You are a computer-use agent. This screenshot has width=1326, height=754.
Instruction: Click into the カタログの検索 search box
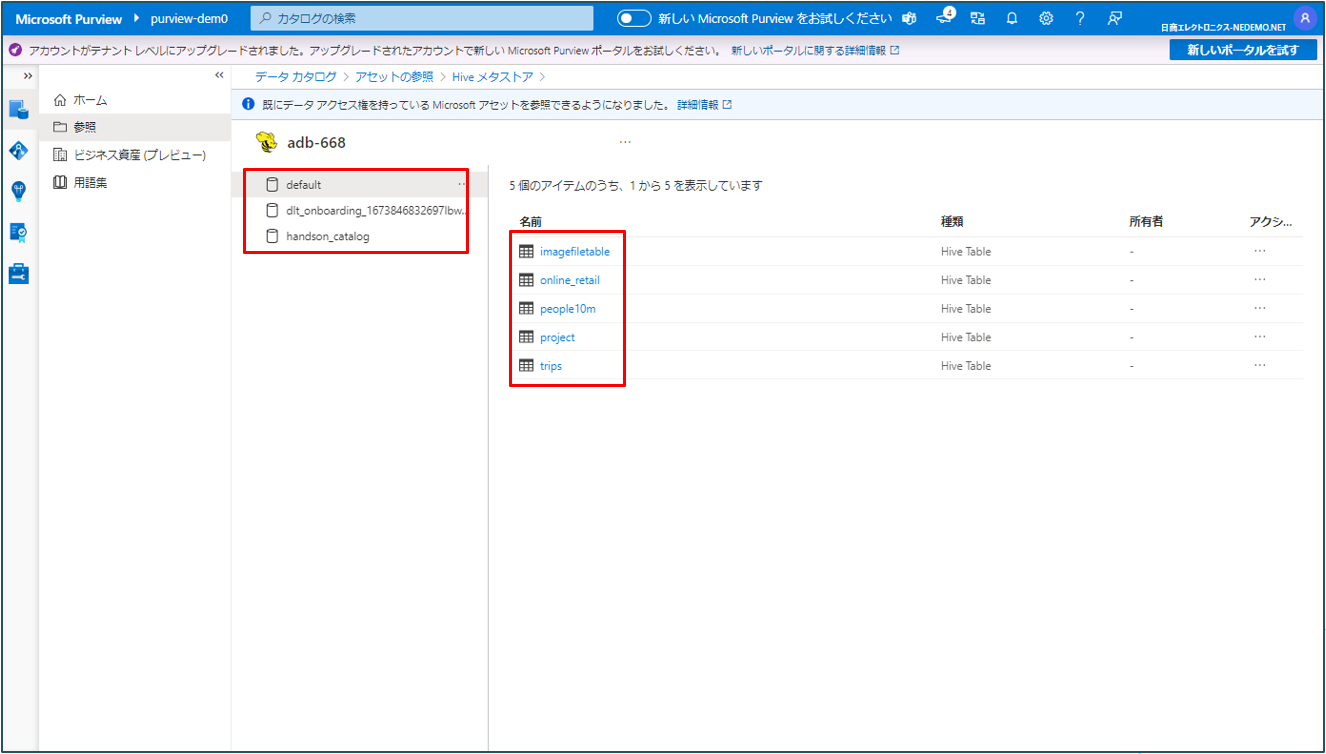(422, 19)
